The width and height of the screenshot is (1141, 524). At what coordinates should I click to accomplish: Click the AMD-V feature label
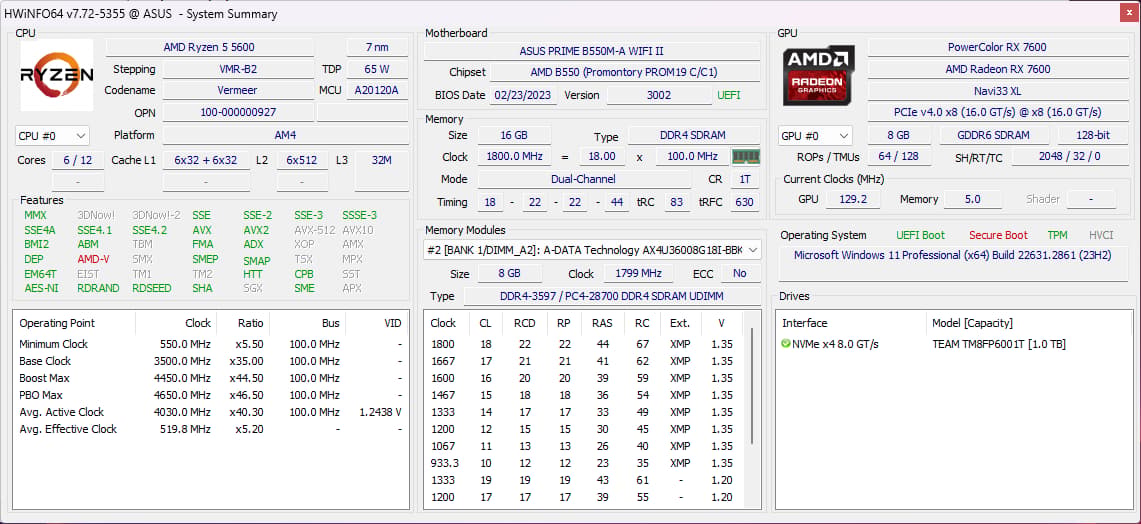click(x=93, y=259)
